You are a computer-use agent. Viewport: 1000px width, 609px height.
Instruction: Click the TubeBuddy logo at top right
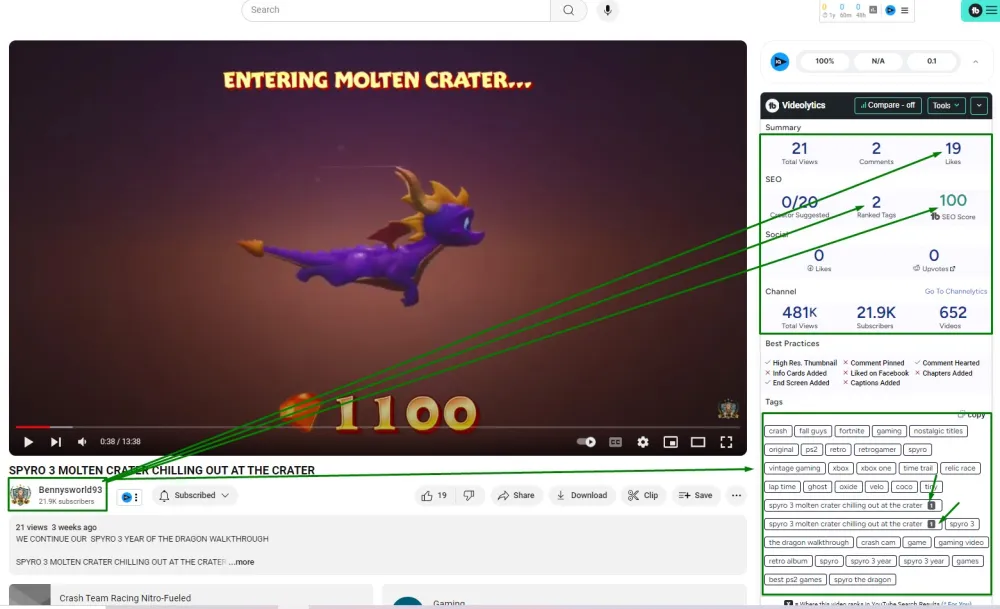click(x=975, y=10)
